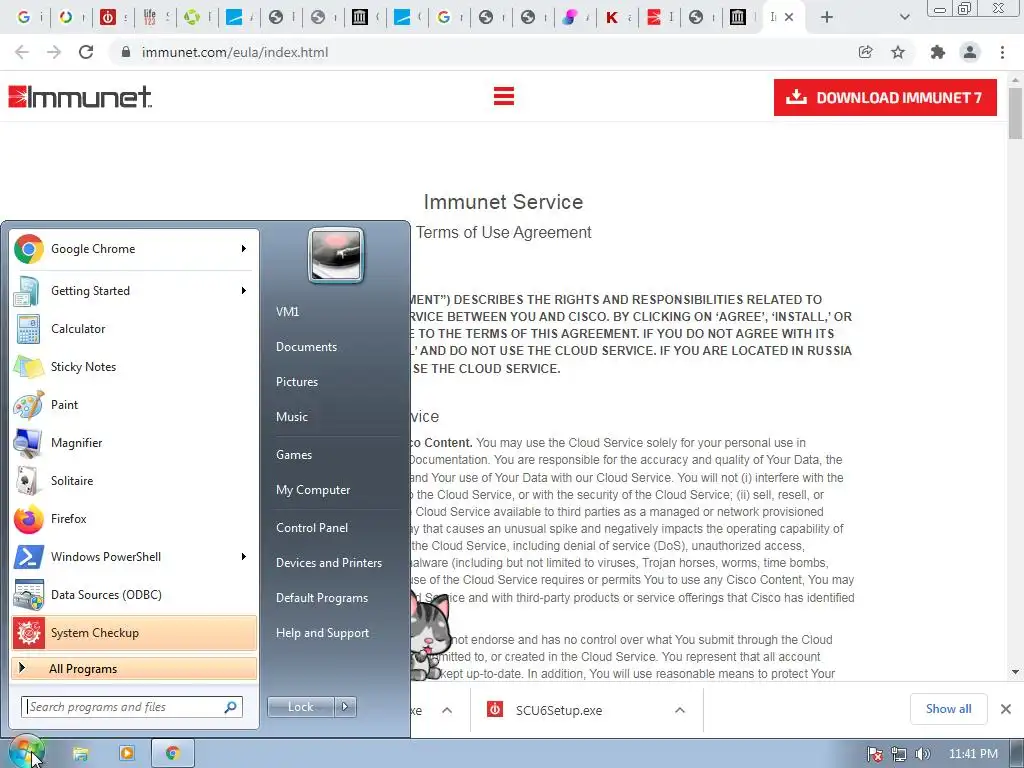
Task: Launch Getting Started from Start menu
Action: (134, 291)
